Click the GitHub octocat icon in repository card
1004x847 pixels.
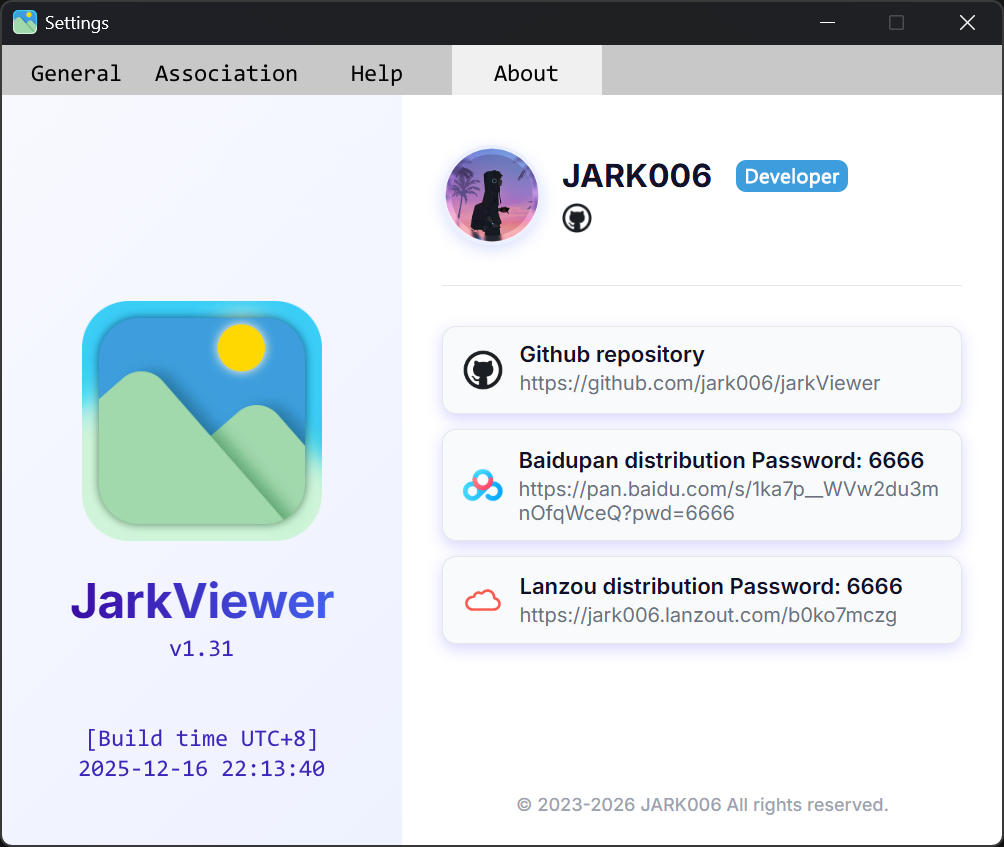(483, 369)
